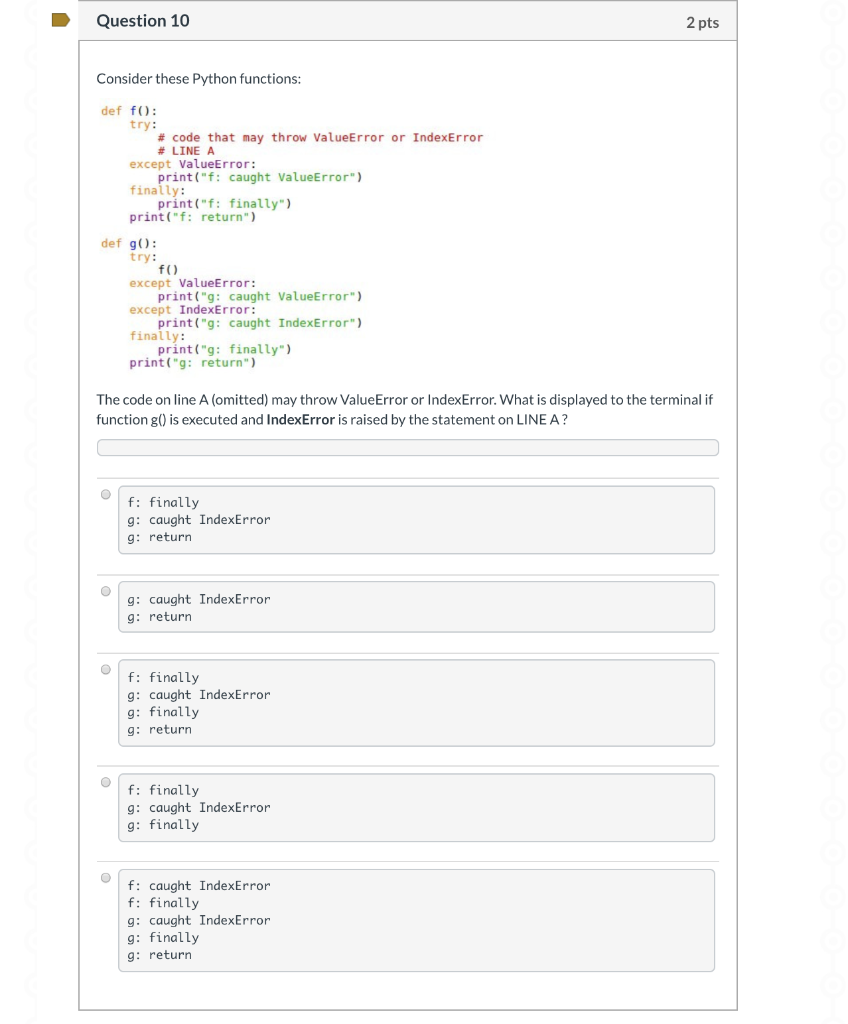Click the answer option ending in g: finally
848x1024 pixels.
click(x=417, y=807)
